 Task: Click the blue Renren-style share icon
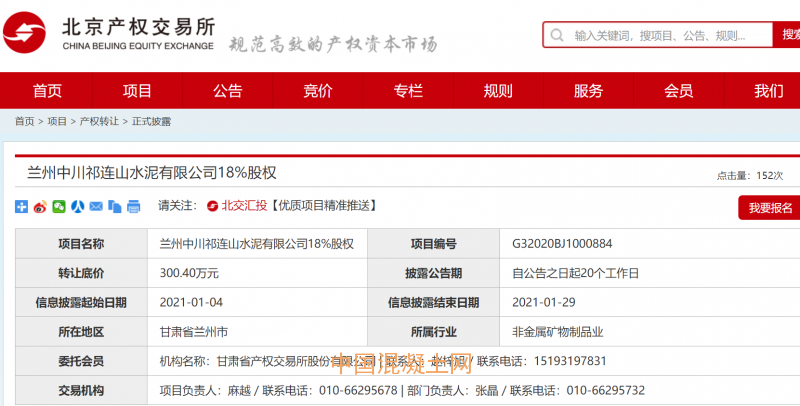point(77,207)
